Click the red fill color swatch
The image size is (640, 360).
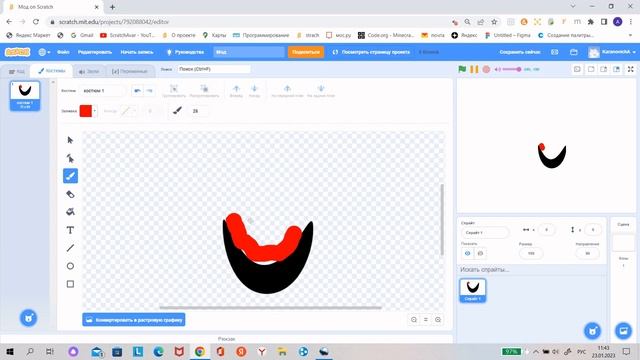tap(86, 111)
